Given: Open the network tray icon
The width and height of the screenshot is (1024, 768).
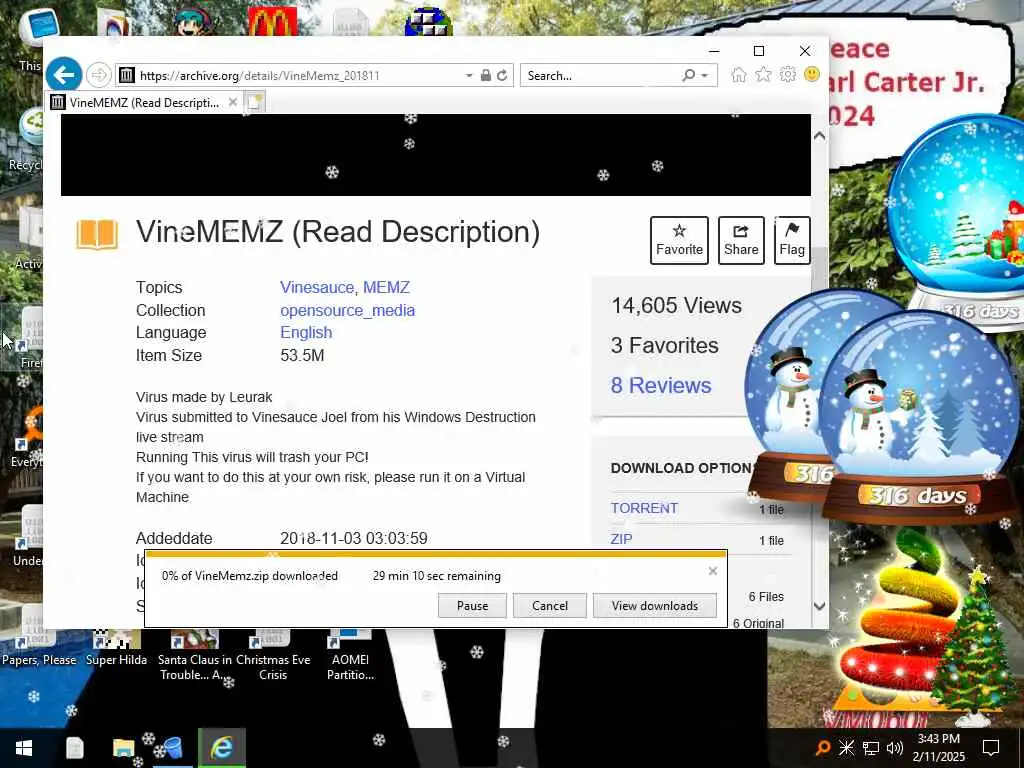Looking at the screenshot, I should point(871,748).
